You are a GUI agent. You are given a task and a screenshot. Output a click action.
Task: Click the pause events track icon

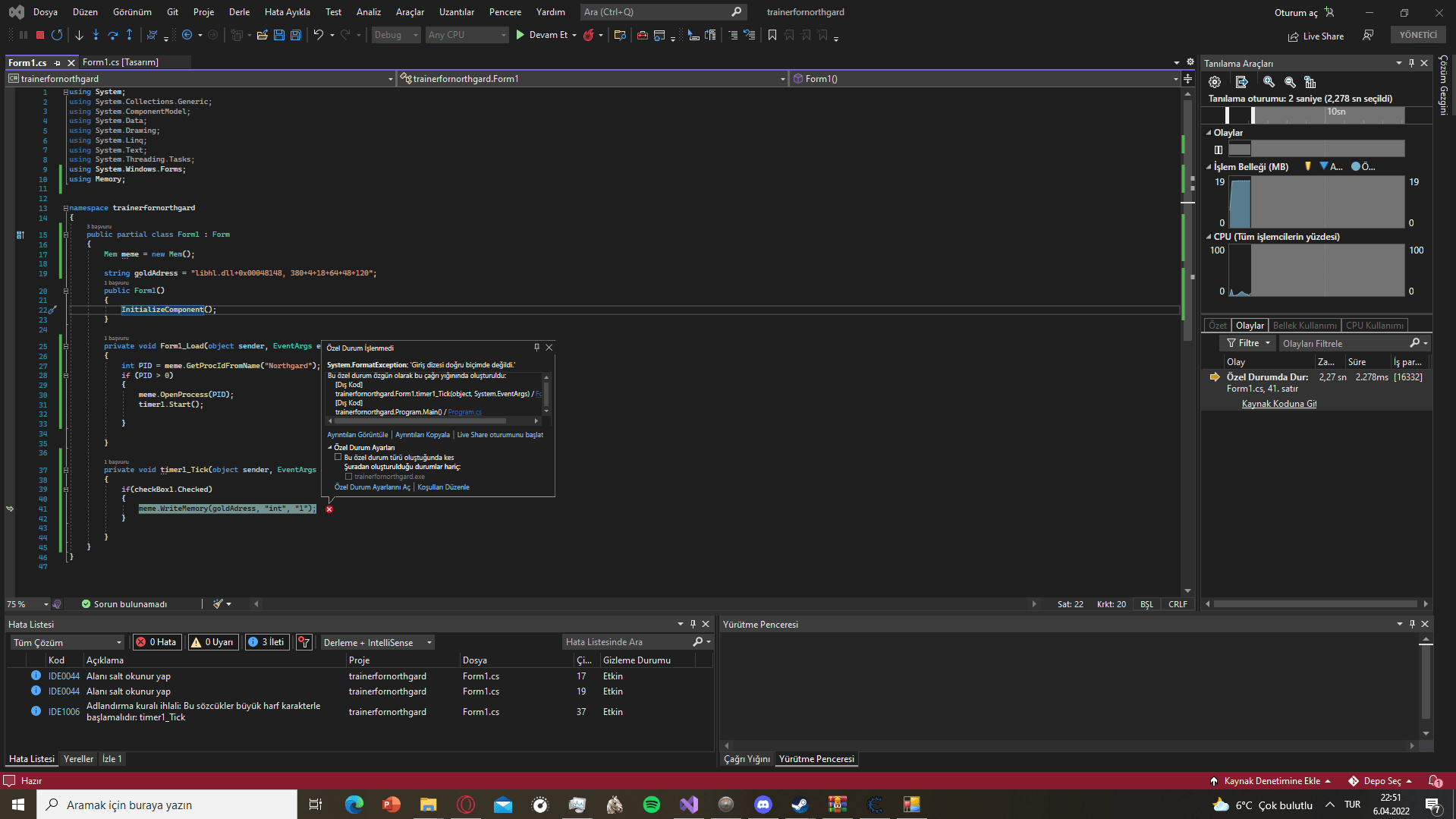point(1219,150)
